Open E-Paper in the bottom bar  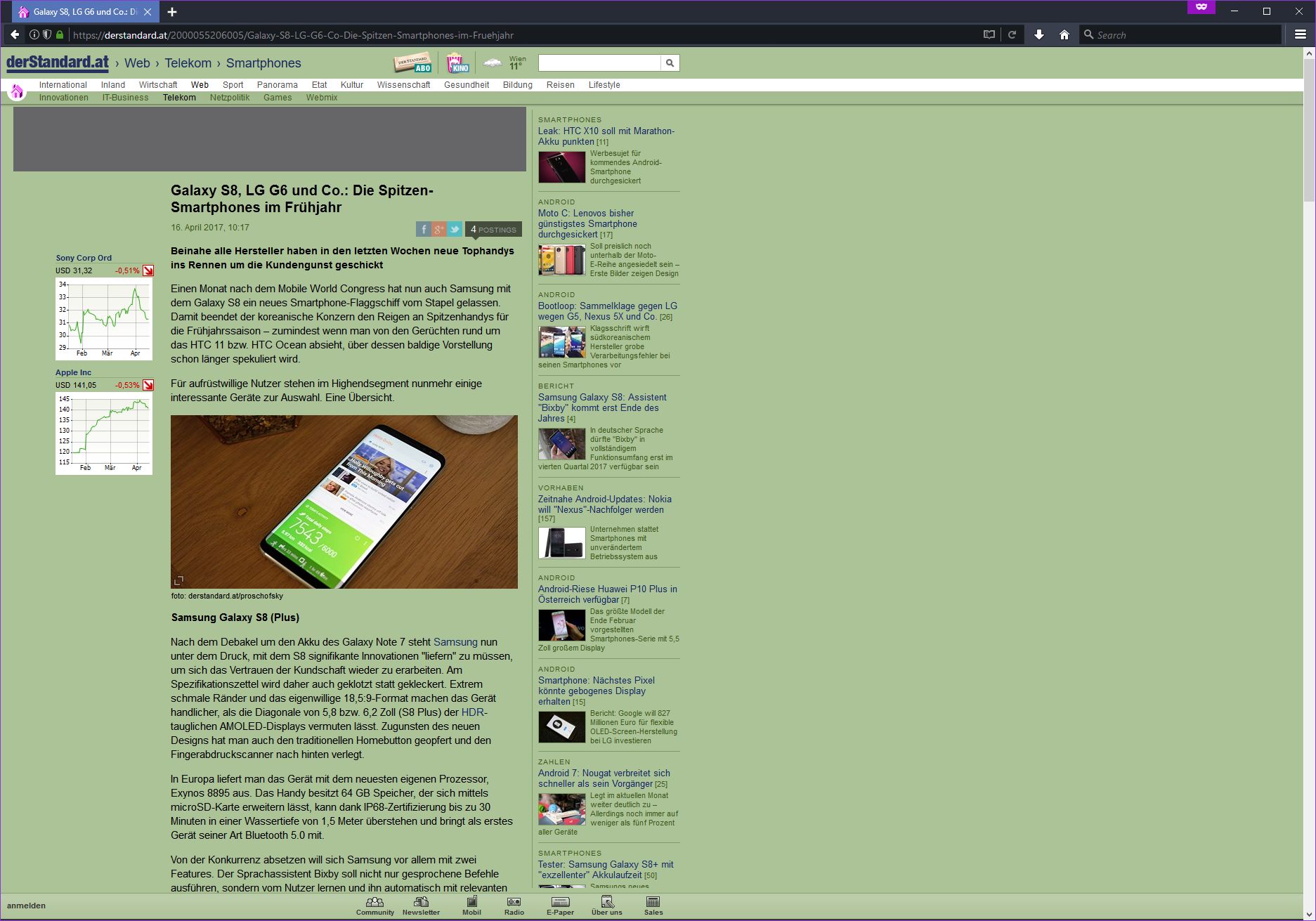tap(560, 906)
